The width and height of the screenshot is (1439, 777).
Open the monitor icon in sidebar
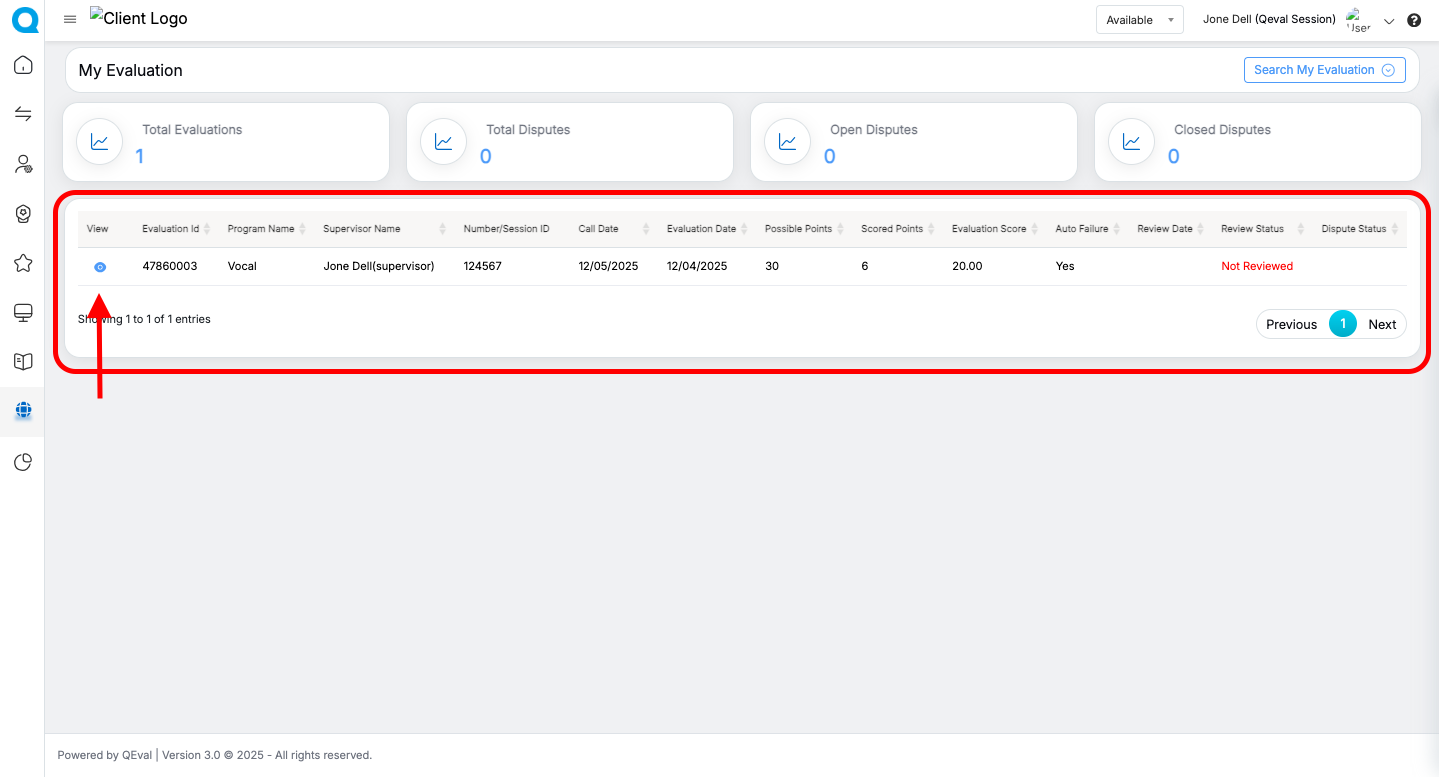(23, 313)
